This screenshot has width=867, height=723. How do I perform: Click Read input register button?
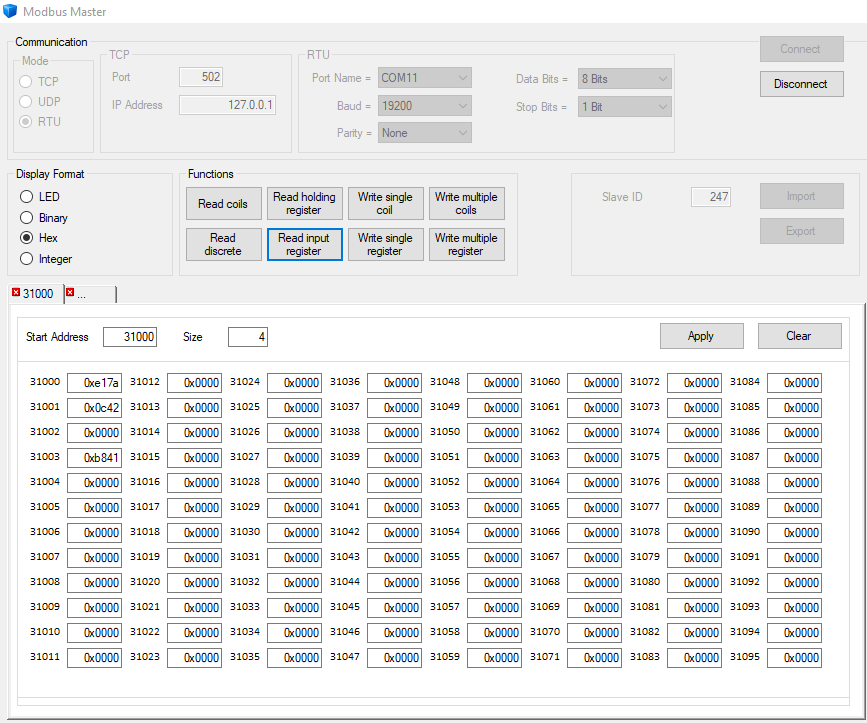305,244
